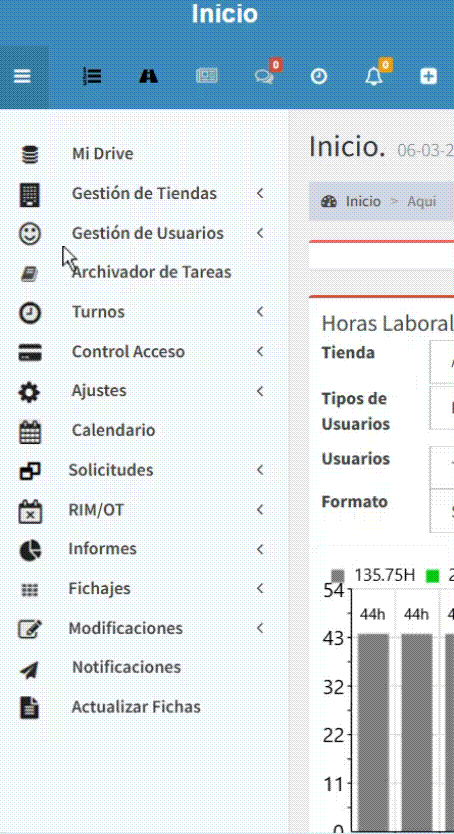Image resolution: width=454 pixels, height=834 pixels.
Task: Click the road icon in top bar
Action: point(149,77)
